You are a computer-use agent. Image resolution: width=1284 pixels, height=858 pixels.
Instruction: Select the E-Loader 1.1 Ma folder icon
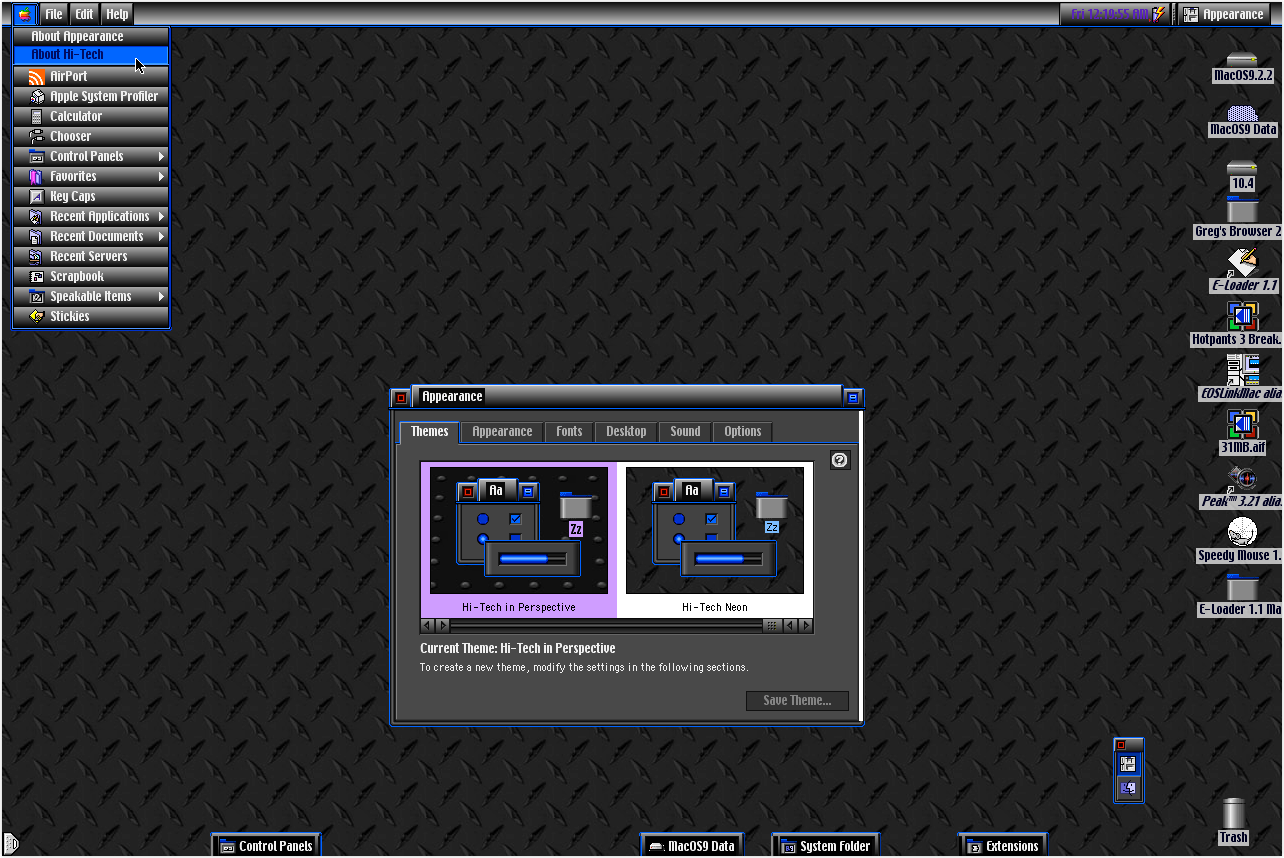pyautogui.click(x=1242, y=587)
